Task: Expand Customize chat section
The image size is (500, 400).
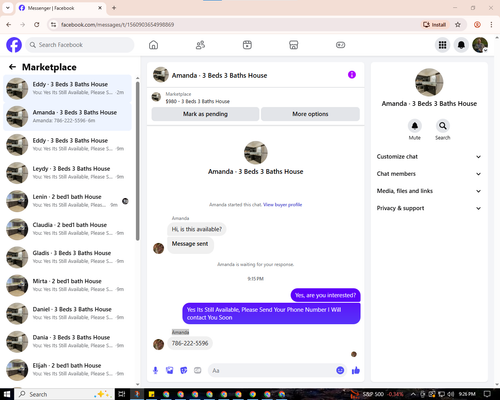Action: pos(429,157)
